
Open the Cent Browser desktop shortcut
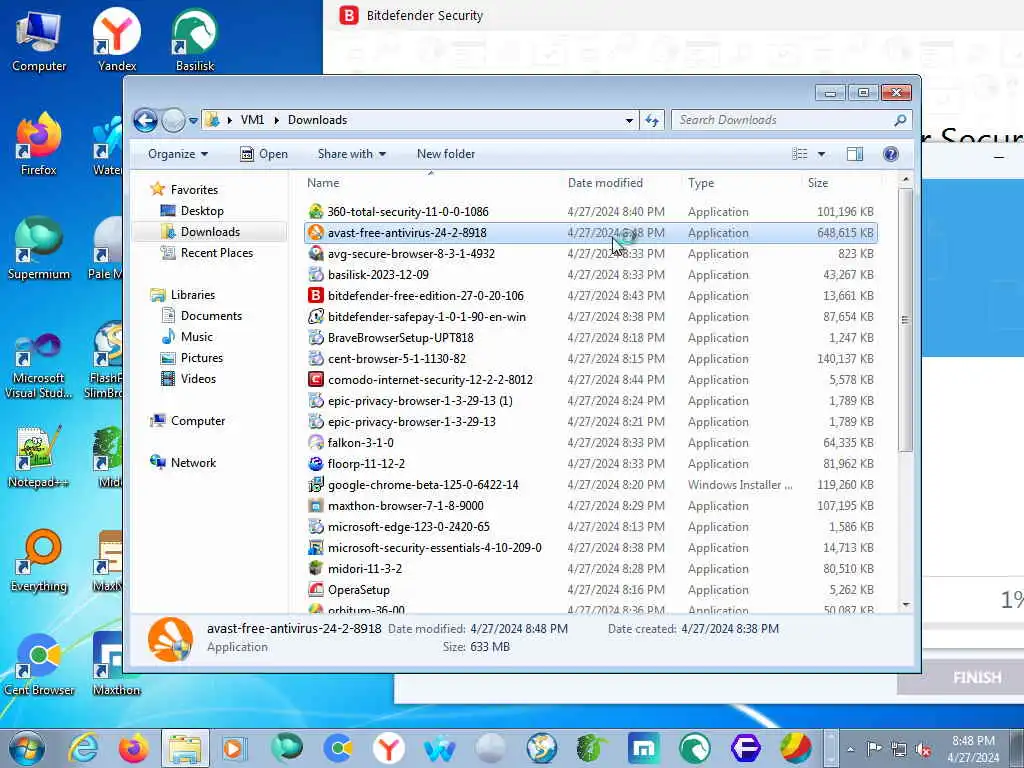click(39, 664)
